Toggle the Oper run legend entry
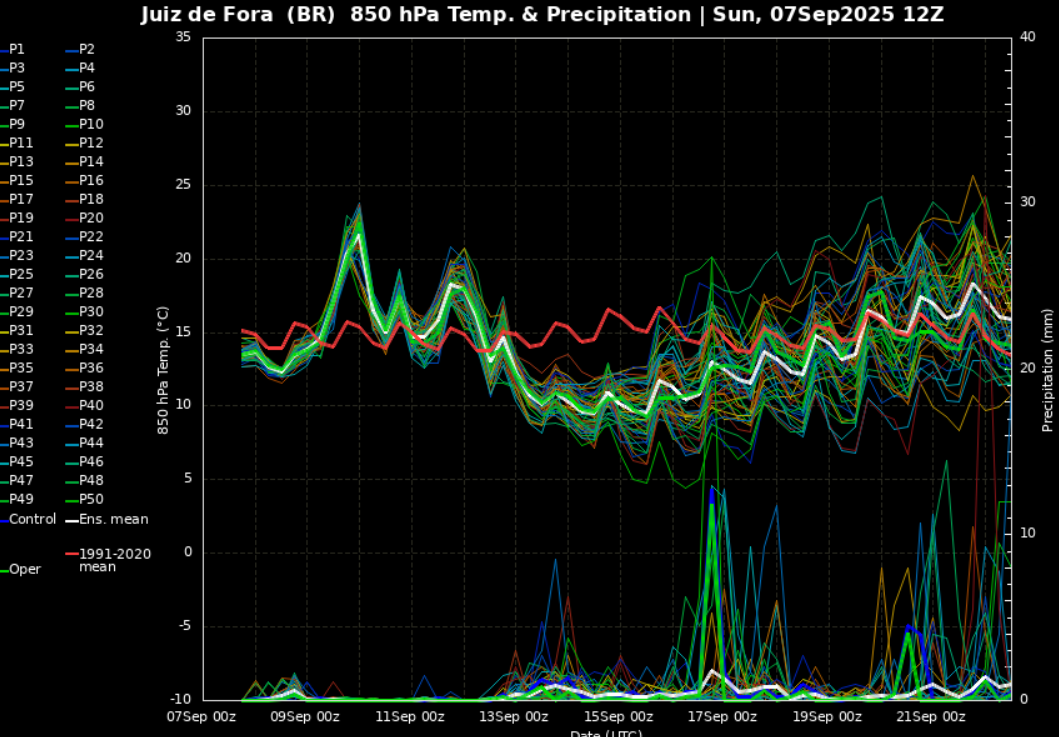Image resolution: width=1059 pixels, height=737 pixels. pyautogui.click(x=25, y=569)
